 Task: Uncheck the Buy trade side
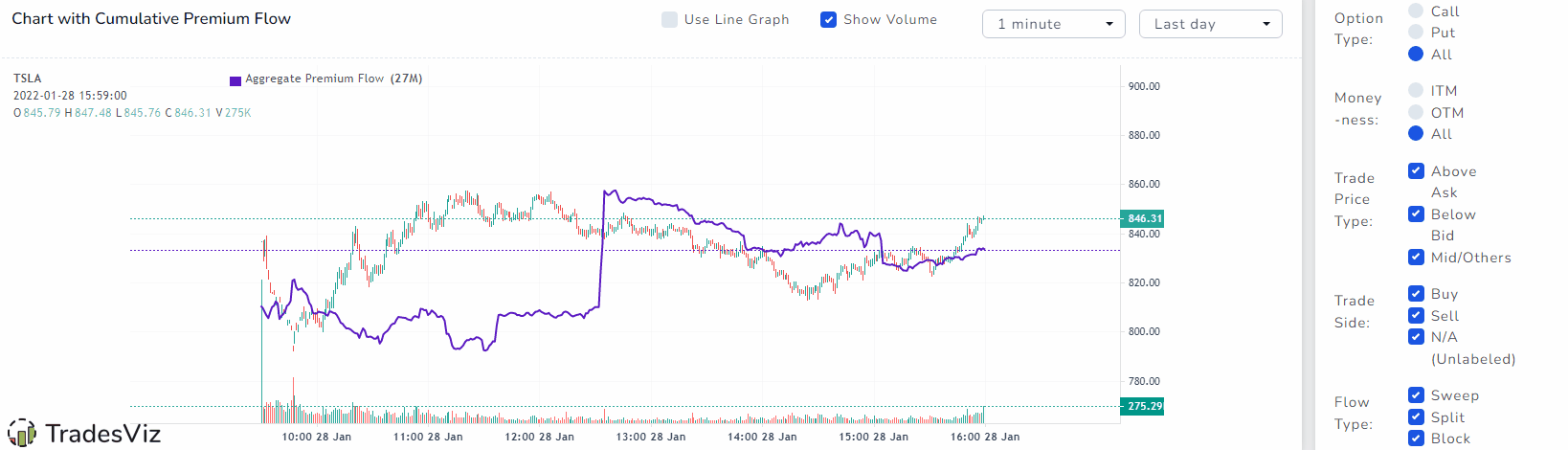1417,293
